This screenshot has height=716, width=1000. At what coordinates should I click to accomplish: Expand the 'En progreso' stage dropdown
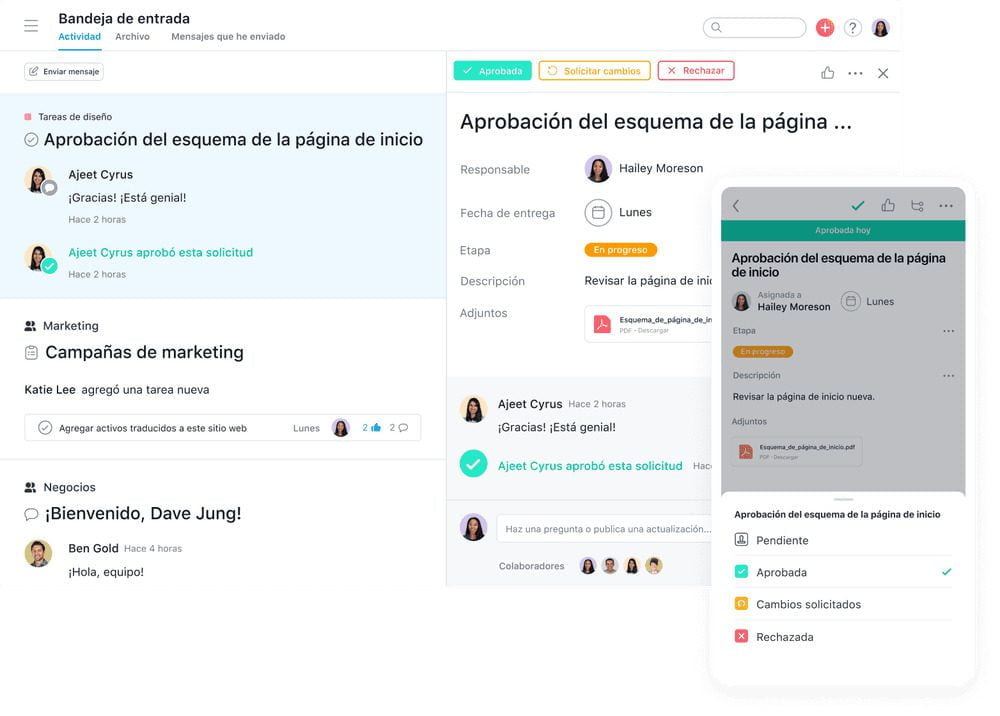(x=620, y=250)
